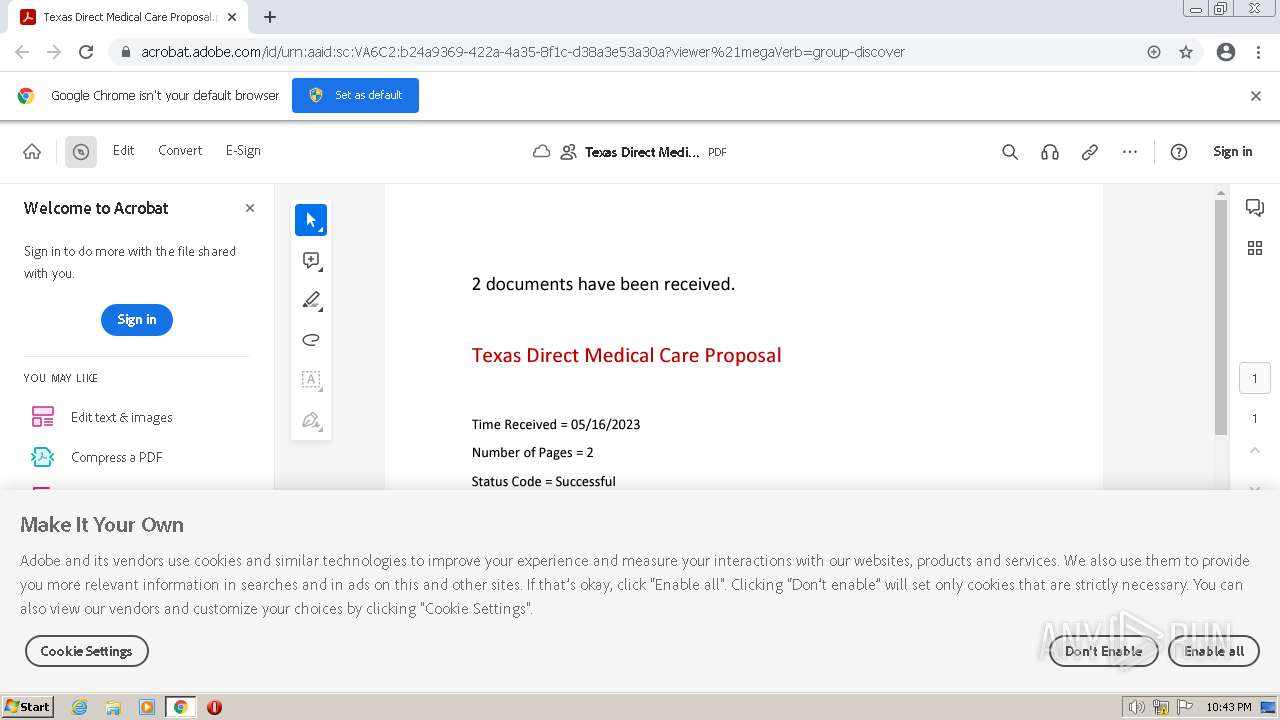Image resolution: width=1280 pixels, height=720 pixels.
Task: Dismiss the default browser notification bar
Action: coord(1256,96)
